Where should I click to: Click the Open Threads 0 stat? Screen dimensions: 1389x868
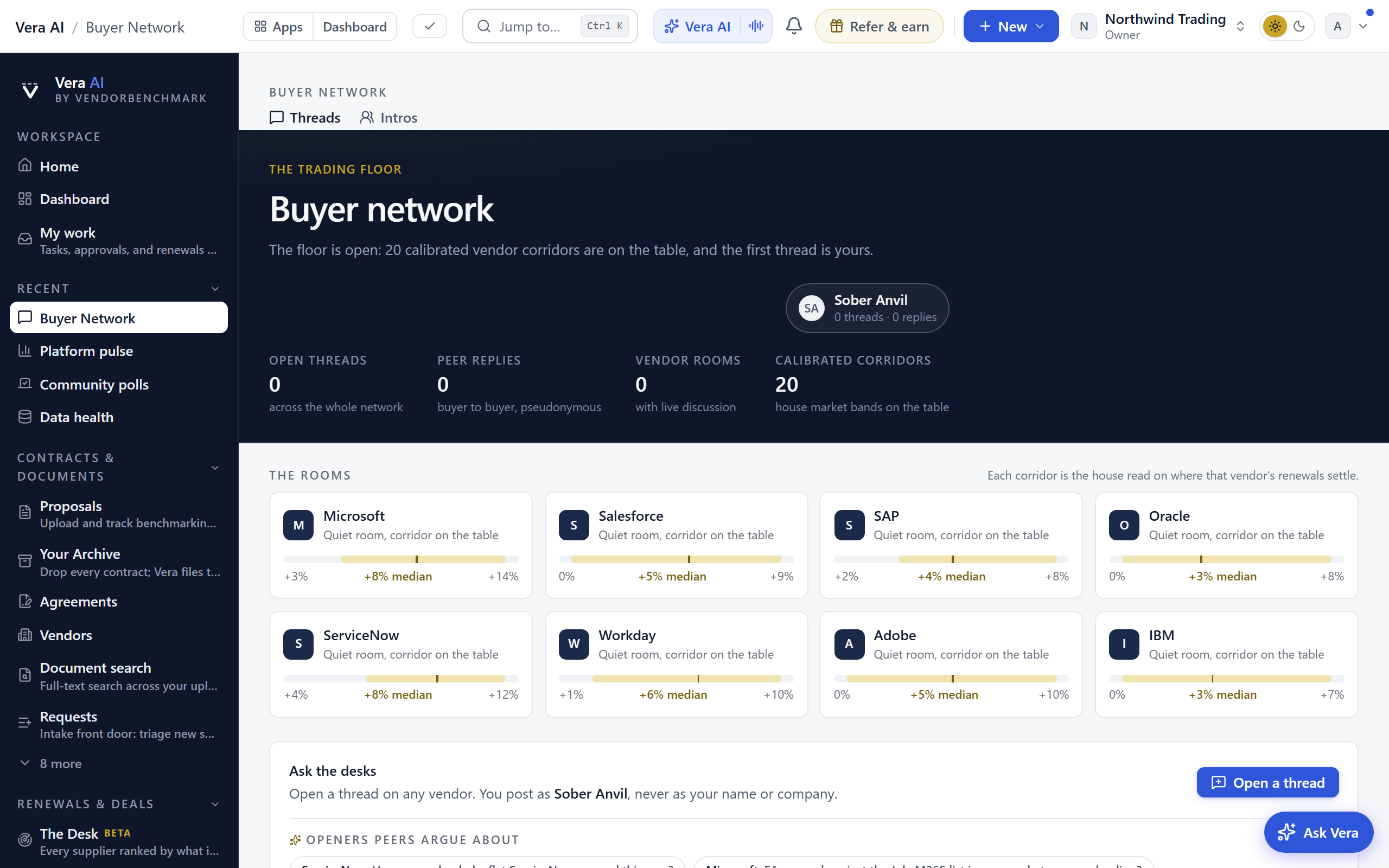tap(336, 384)
